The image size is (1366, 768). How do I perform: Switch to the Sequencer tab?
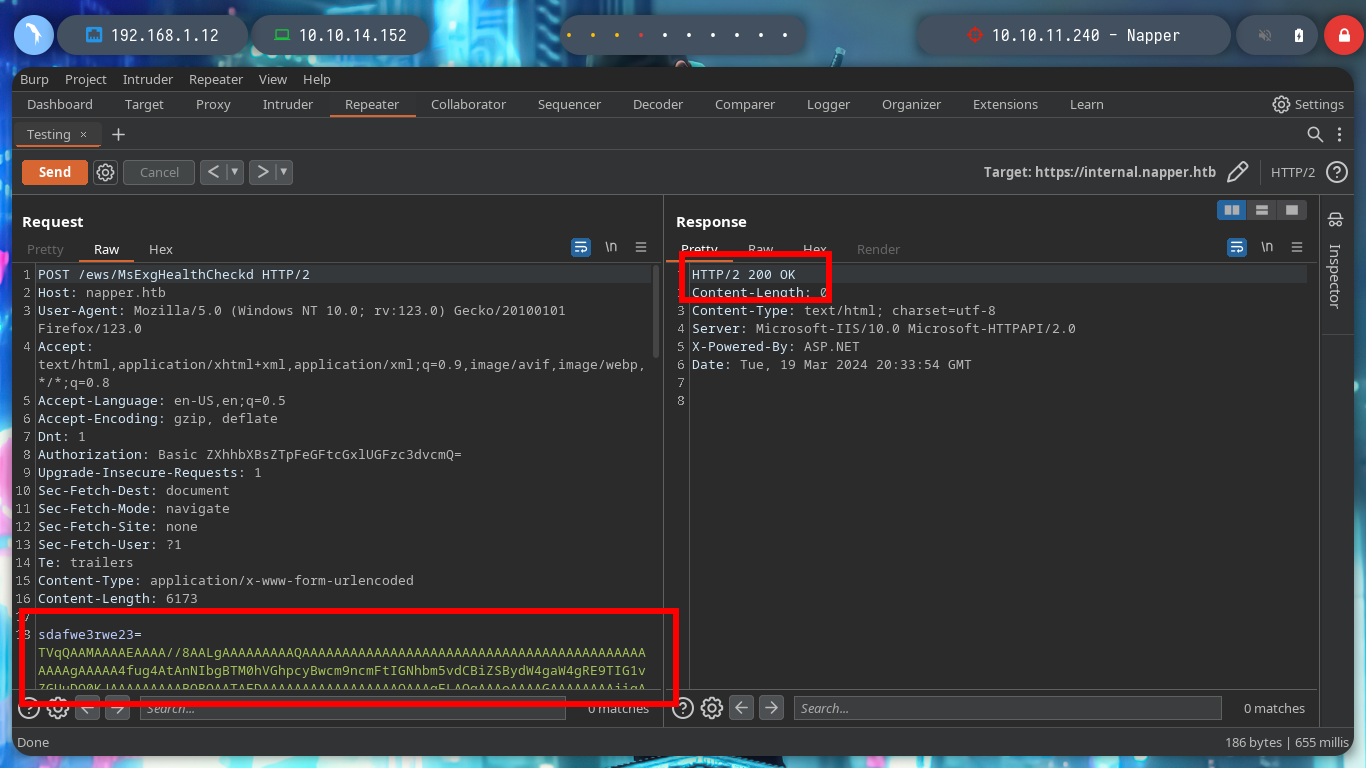[x=569, y=104]
